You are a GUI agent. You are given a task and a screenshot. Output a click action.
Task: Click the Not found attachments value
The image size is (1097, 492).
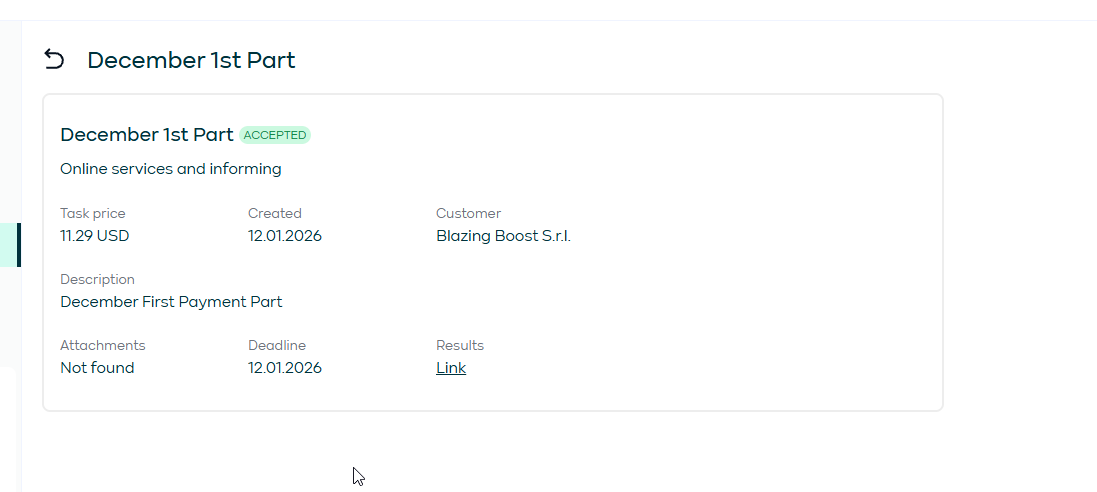click(97, 368)
